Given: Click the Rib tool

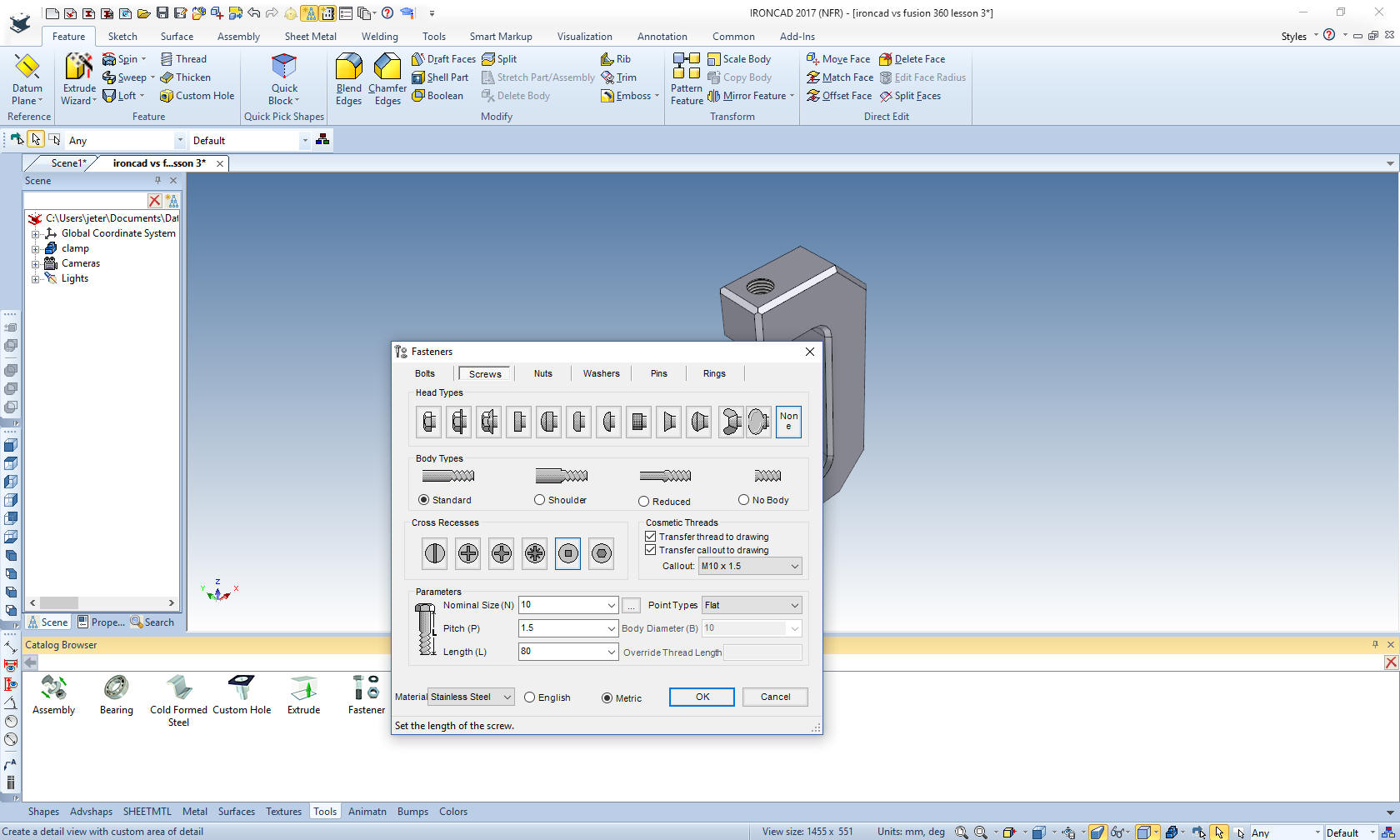Looking at the screenshot, I should point(616,59).
